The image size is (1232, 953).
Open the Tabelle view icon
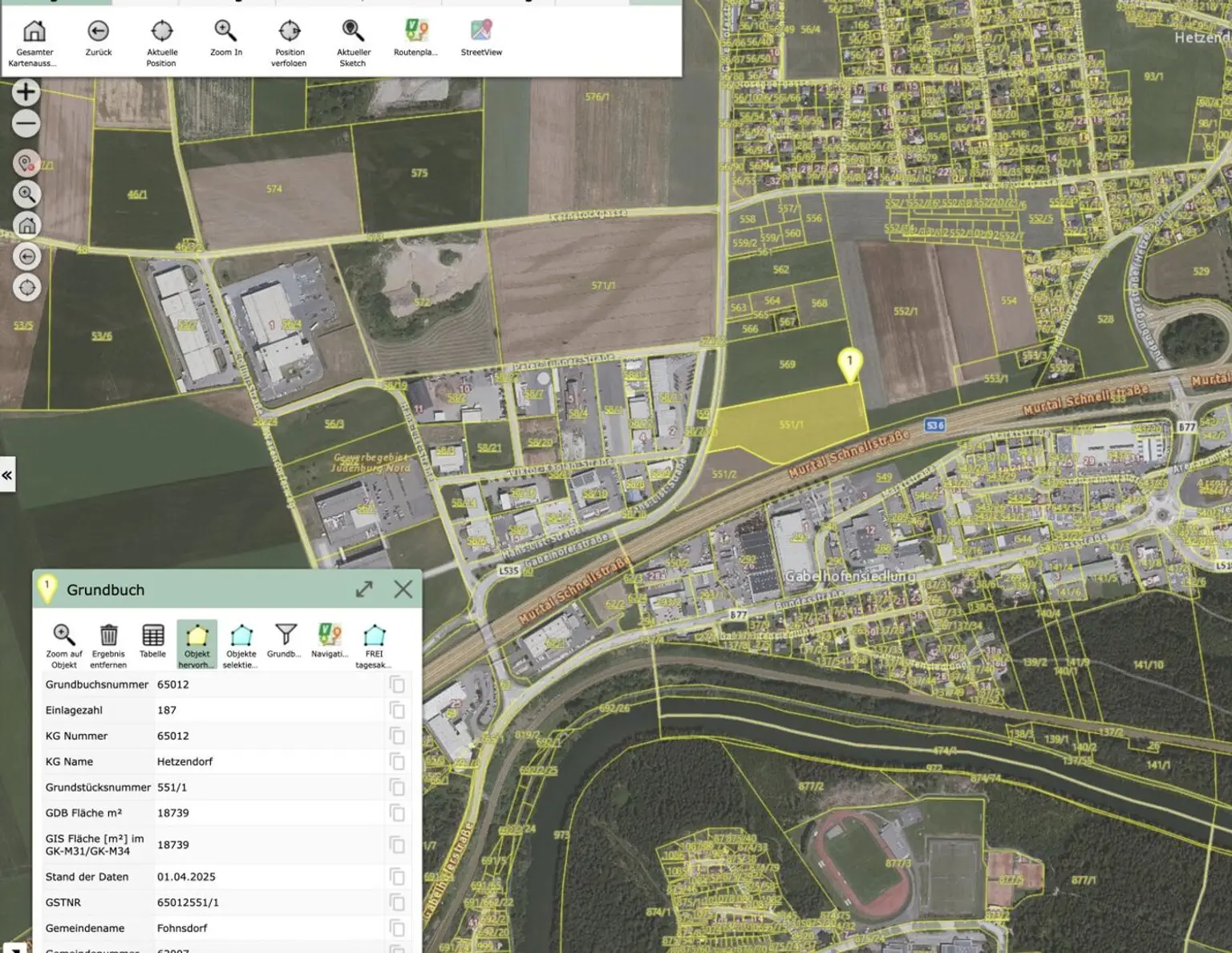[152, 635]
